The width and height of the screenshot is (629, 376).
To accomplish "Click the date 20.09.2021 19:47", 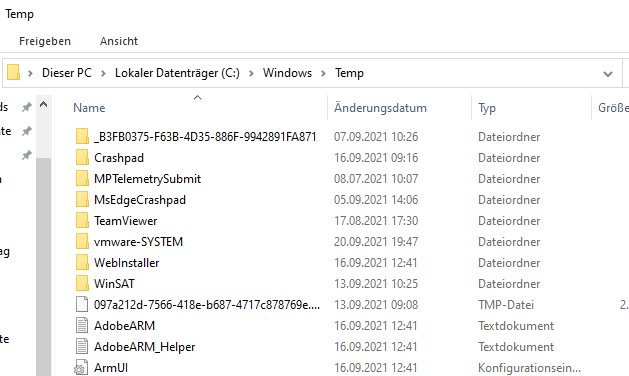I will pyautogui.click(x=376, y=242).
